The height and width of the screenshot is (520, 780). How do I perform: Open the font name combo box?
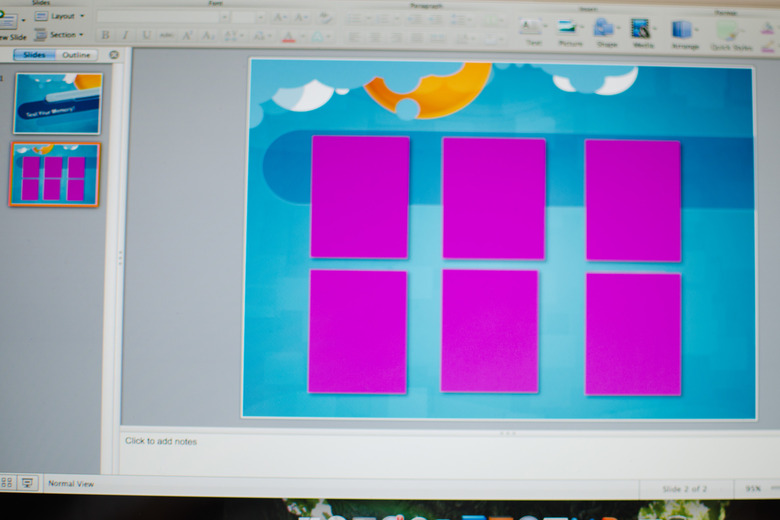coord(160,17)
